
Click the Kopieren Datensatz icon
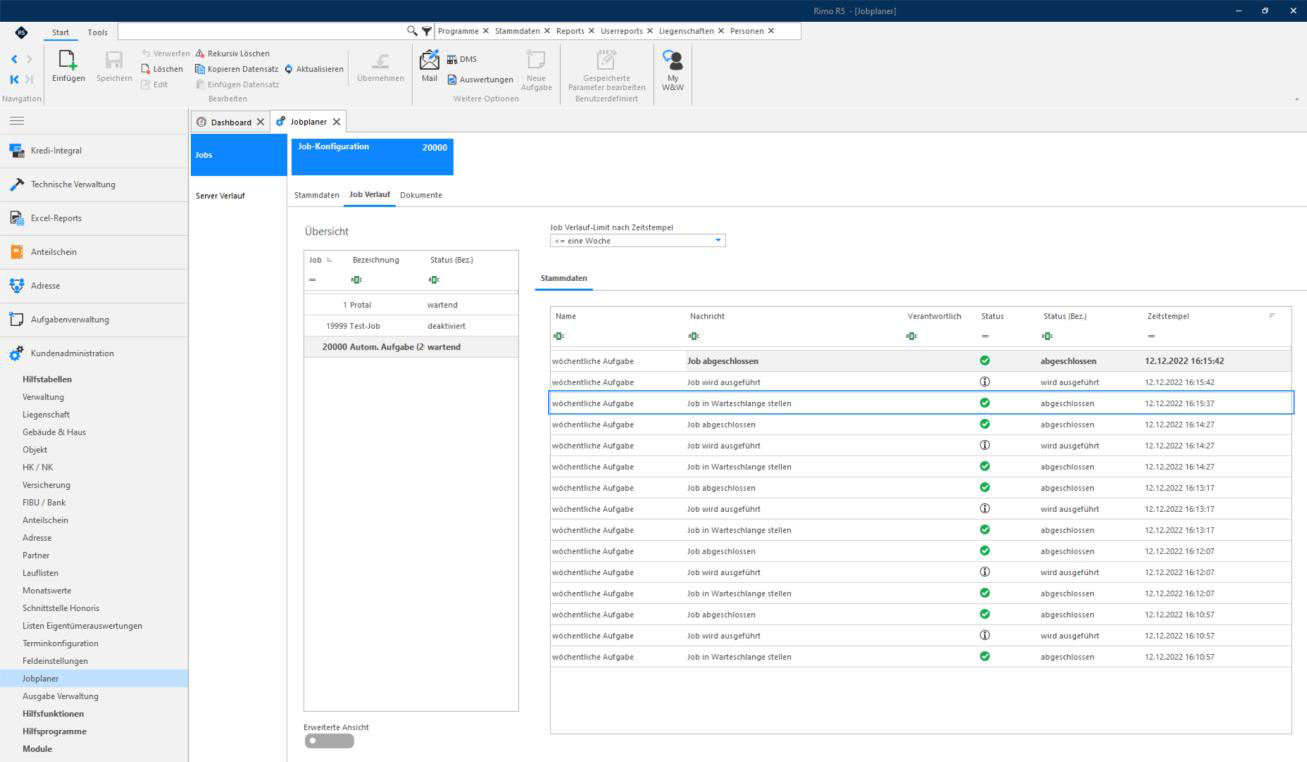200,69
